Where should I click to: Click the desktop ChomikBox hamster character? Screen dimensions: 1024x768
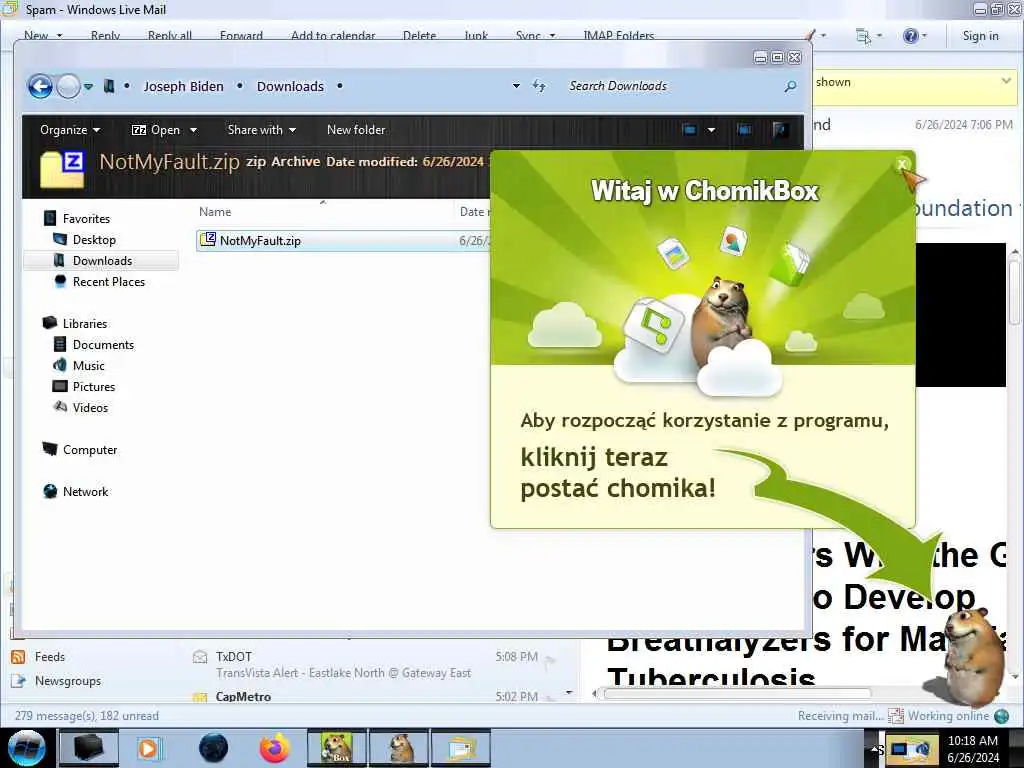tap(971, 656)
